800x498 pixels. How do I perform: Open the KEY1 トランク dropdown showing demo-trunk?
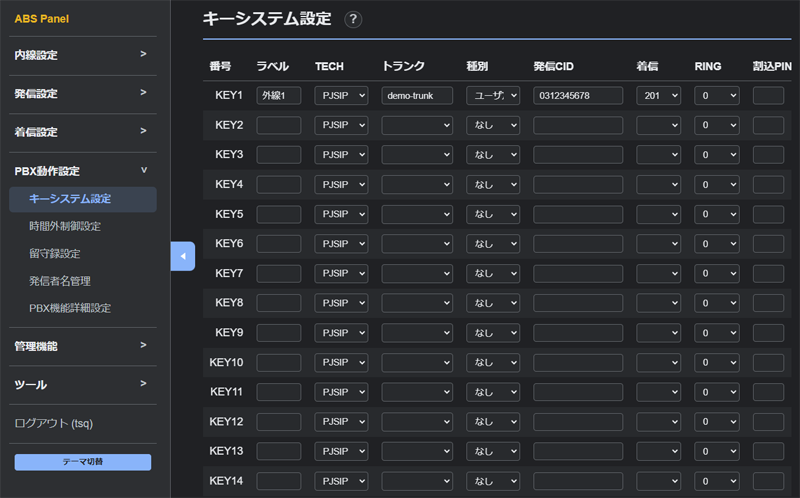[x=417, y=96]
